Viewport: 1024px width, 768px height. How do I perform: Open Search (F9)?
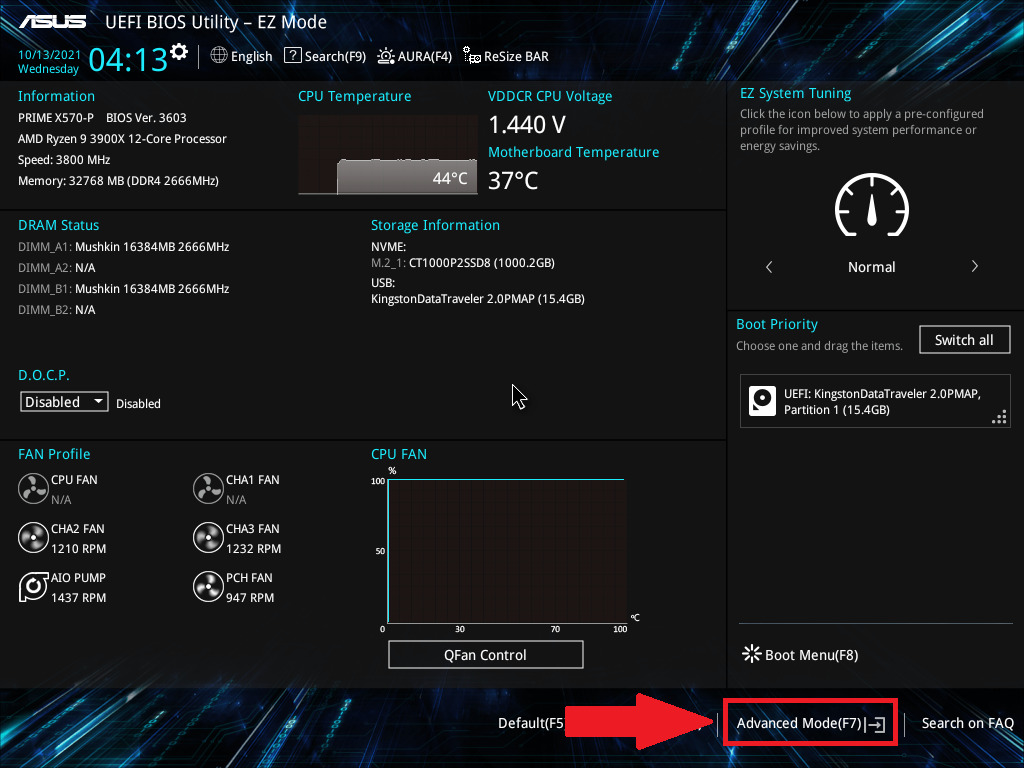(325, 56)
